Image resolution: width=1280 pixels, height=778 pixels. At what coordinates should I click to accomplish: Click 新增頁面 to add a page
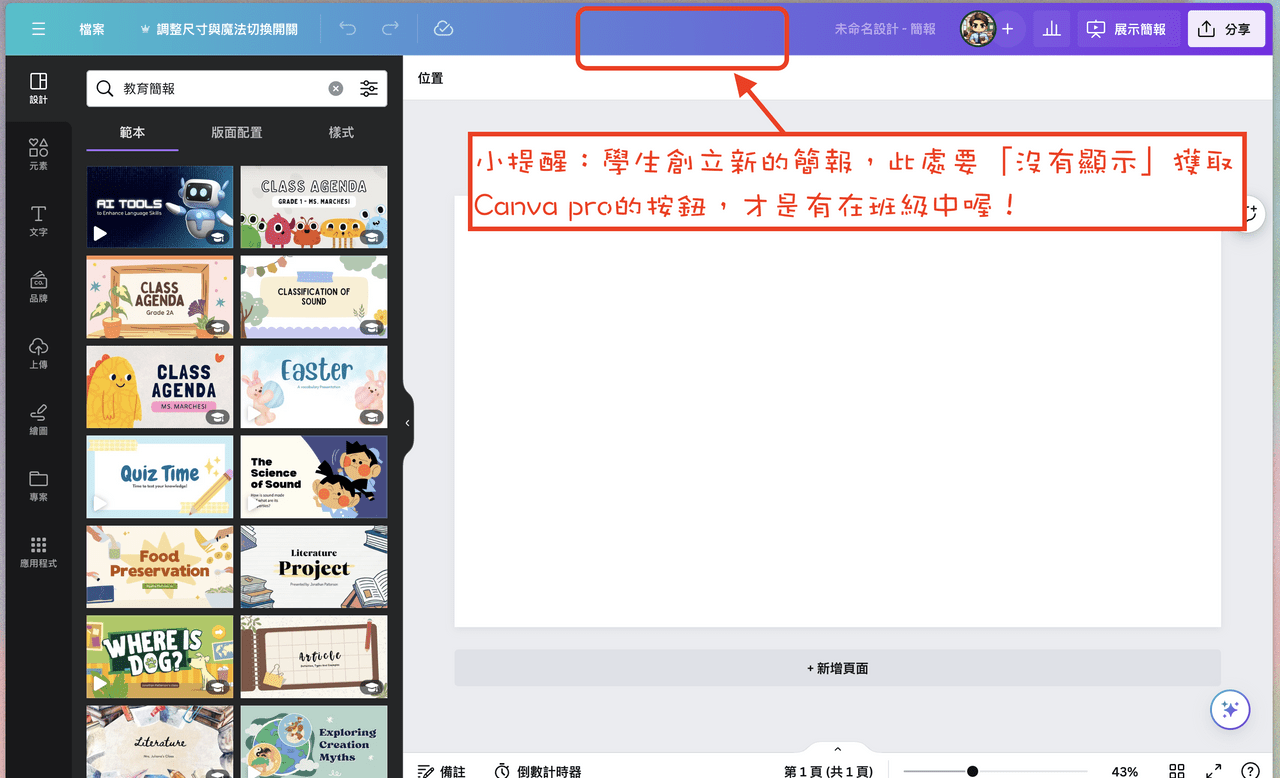pyautogui.click(x=837, y=667)
